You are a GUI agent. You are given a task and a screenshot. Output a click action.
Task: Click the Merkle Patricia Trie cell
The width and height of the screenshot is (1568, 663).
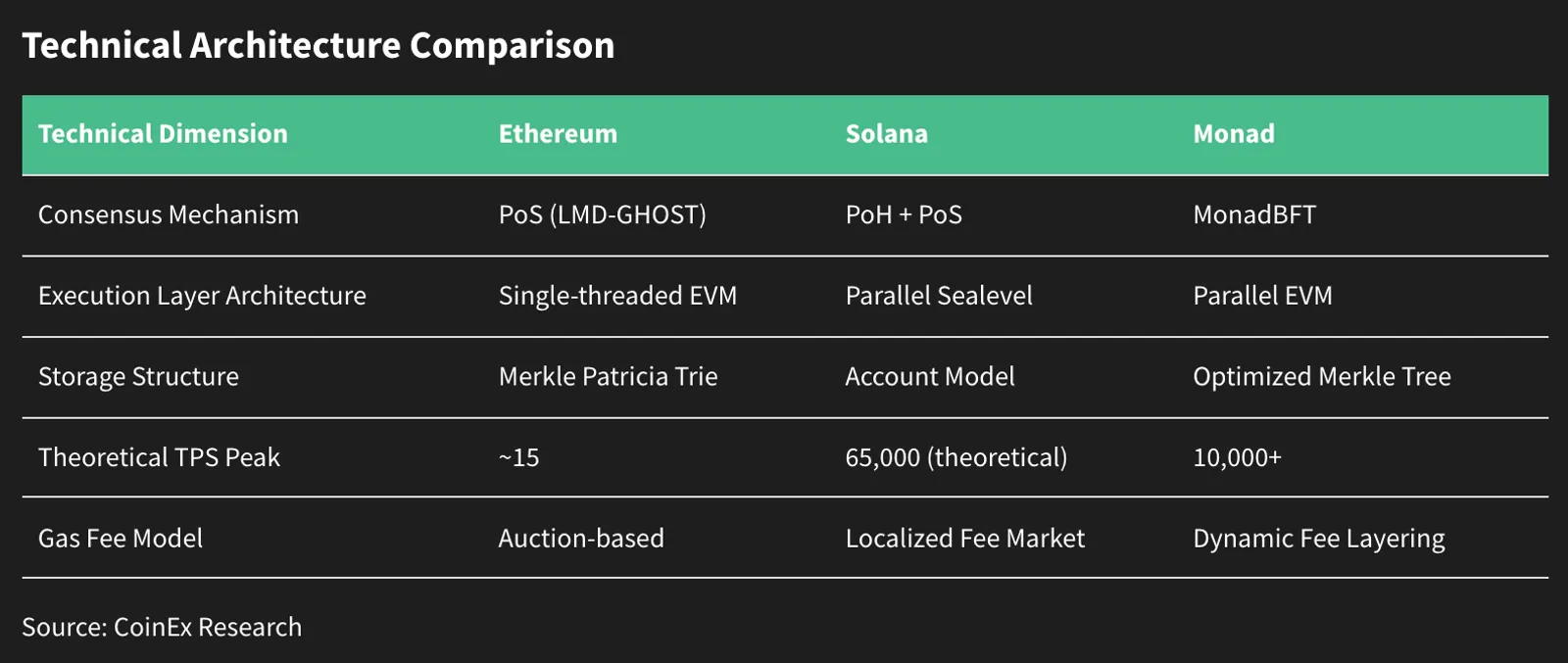point(608,376)
